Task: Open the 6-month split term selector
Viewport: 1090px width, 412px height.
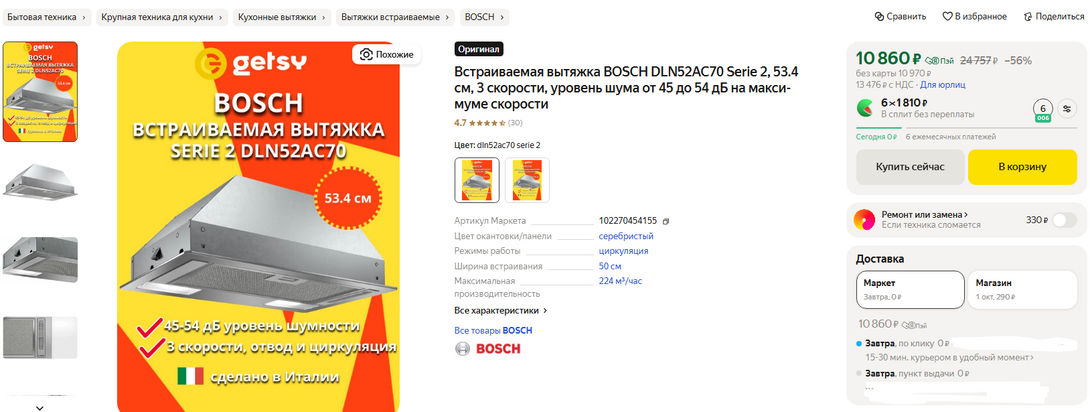Action: point(1042,110)
